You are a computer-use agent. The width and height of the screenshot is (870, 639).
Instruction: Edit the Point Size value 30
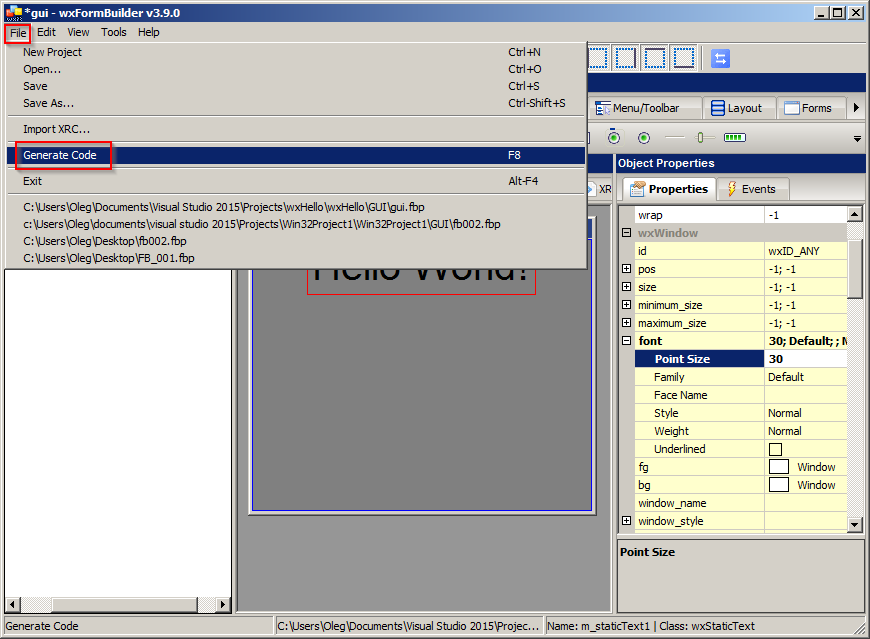(806, 359)
